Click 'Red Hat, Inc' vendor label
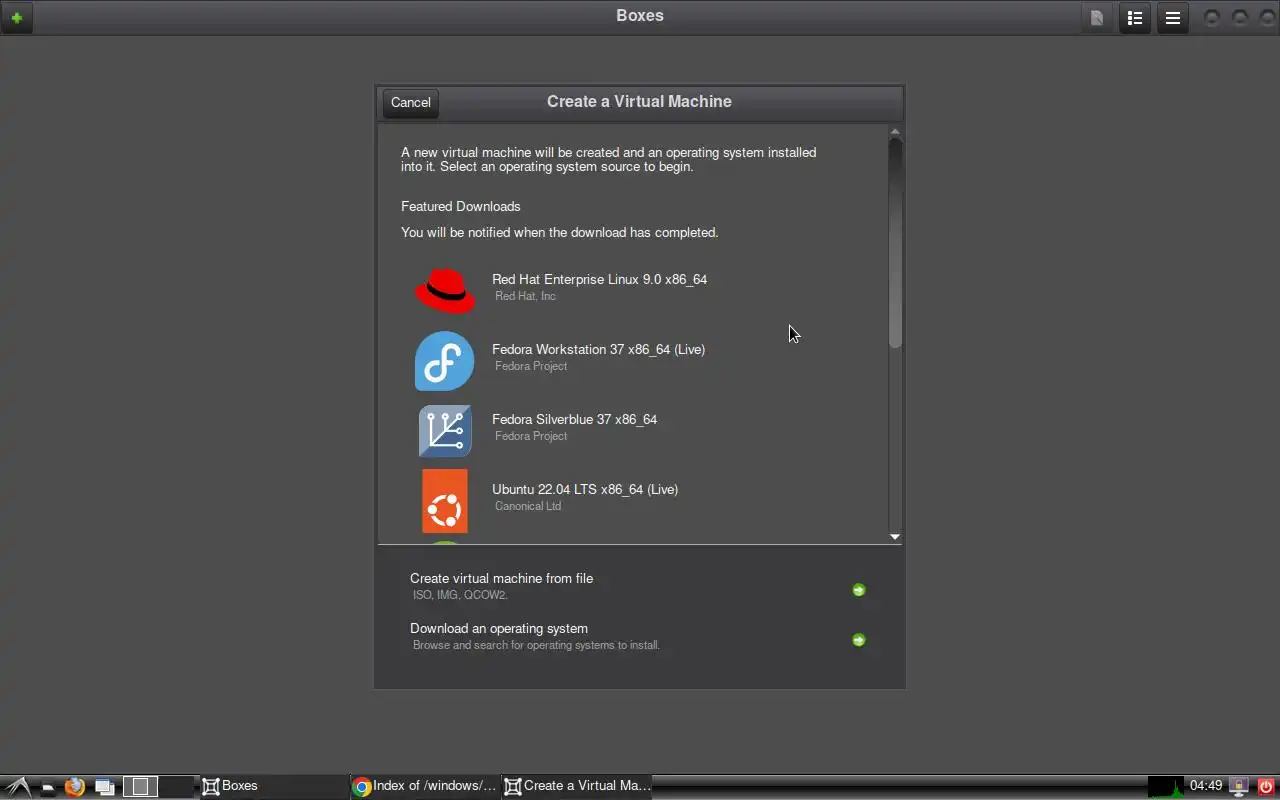The height and width of the screenshot is (800, 1280). [x=526, y=296]
